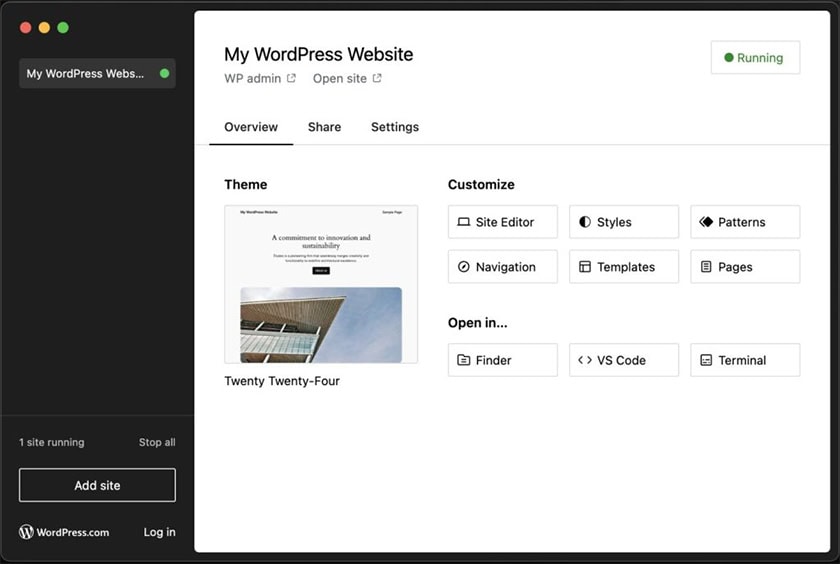Open the WP admin link
The height and width of the screenshot is (564, 840).
[259, 78]
